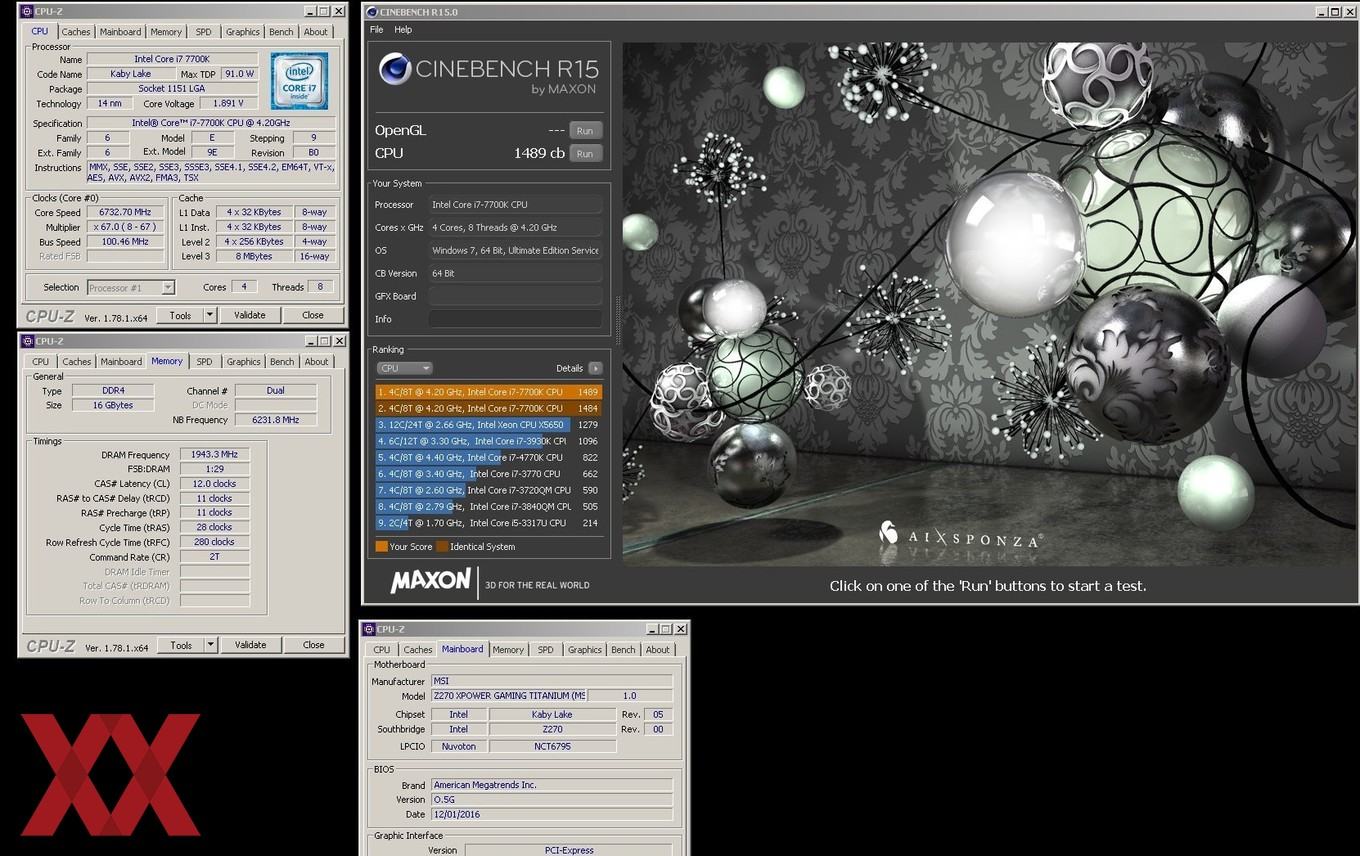Expand the Processor #1 selection dropdown
The width and height of the screenshot is (1360, 856).
pos(168,288)
